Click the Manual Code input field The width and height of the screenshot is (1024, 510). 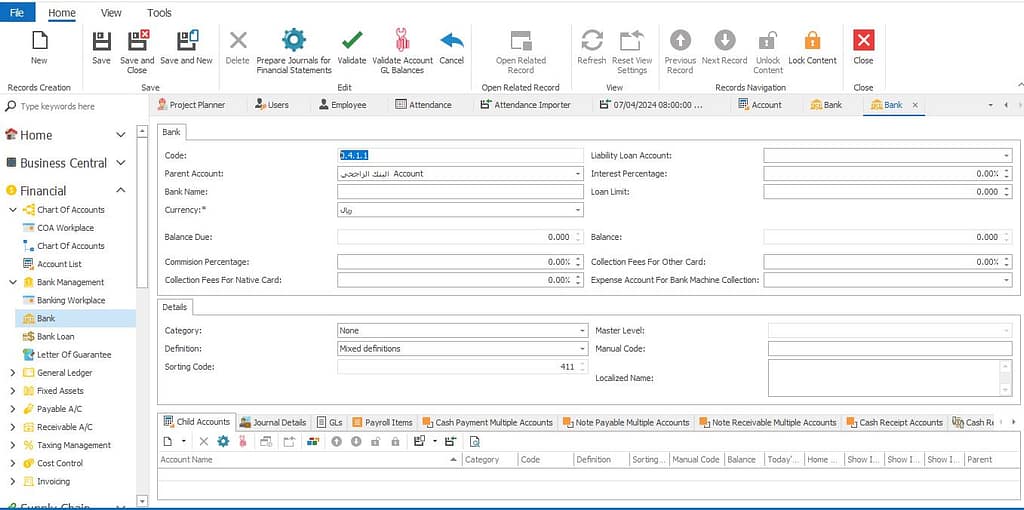(890, 349)
